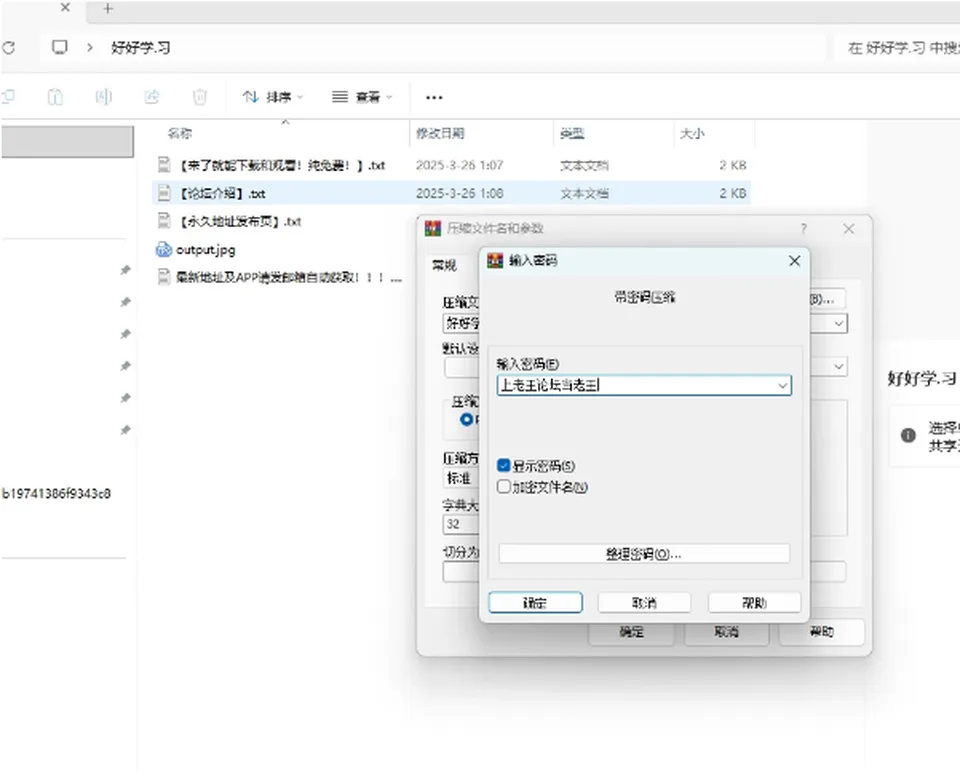This screenshot has width=960, height=773.
Task: Toggle the 显示密码 checkbox
Action: [x=504, y=466]
